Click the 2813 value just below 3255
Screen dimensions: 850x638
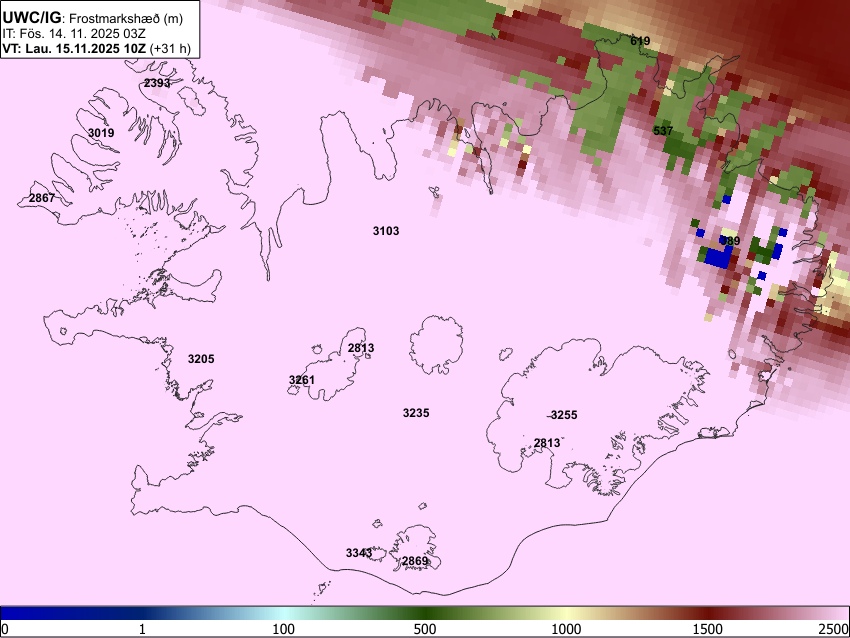pyautogui.click(x=547, y=443)
